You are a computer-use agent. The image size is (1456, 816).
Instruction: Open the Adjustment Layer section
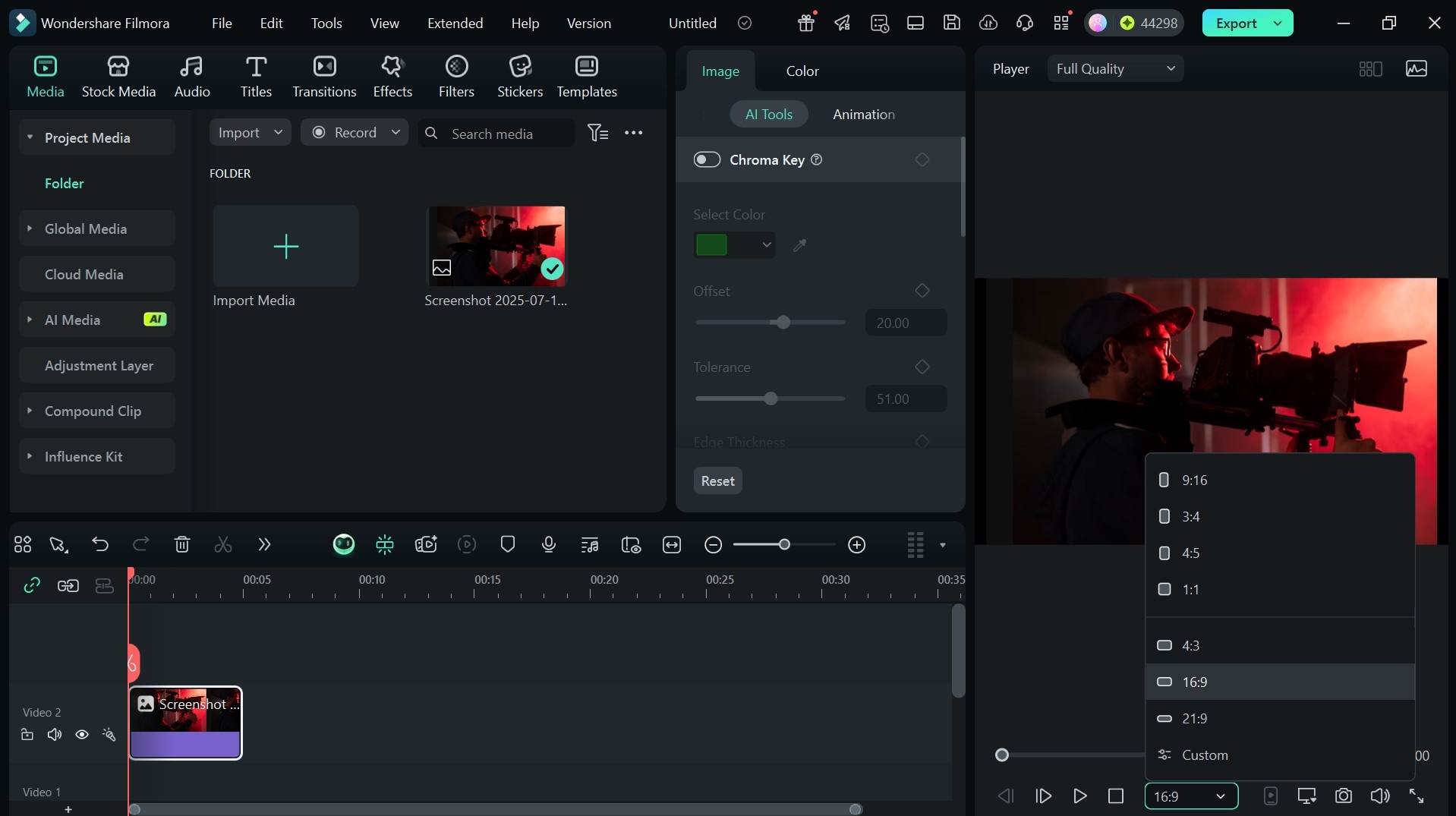point(97,365)
